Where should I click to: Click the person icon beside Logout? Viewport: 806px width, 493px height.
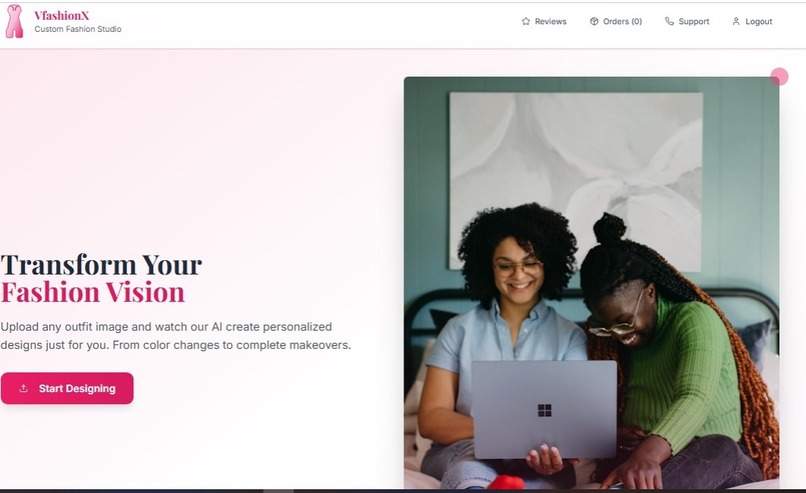click(736, 22)
